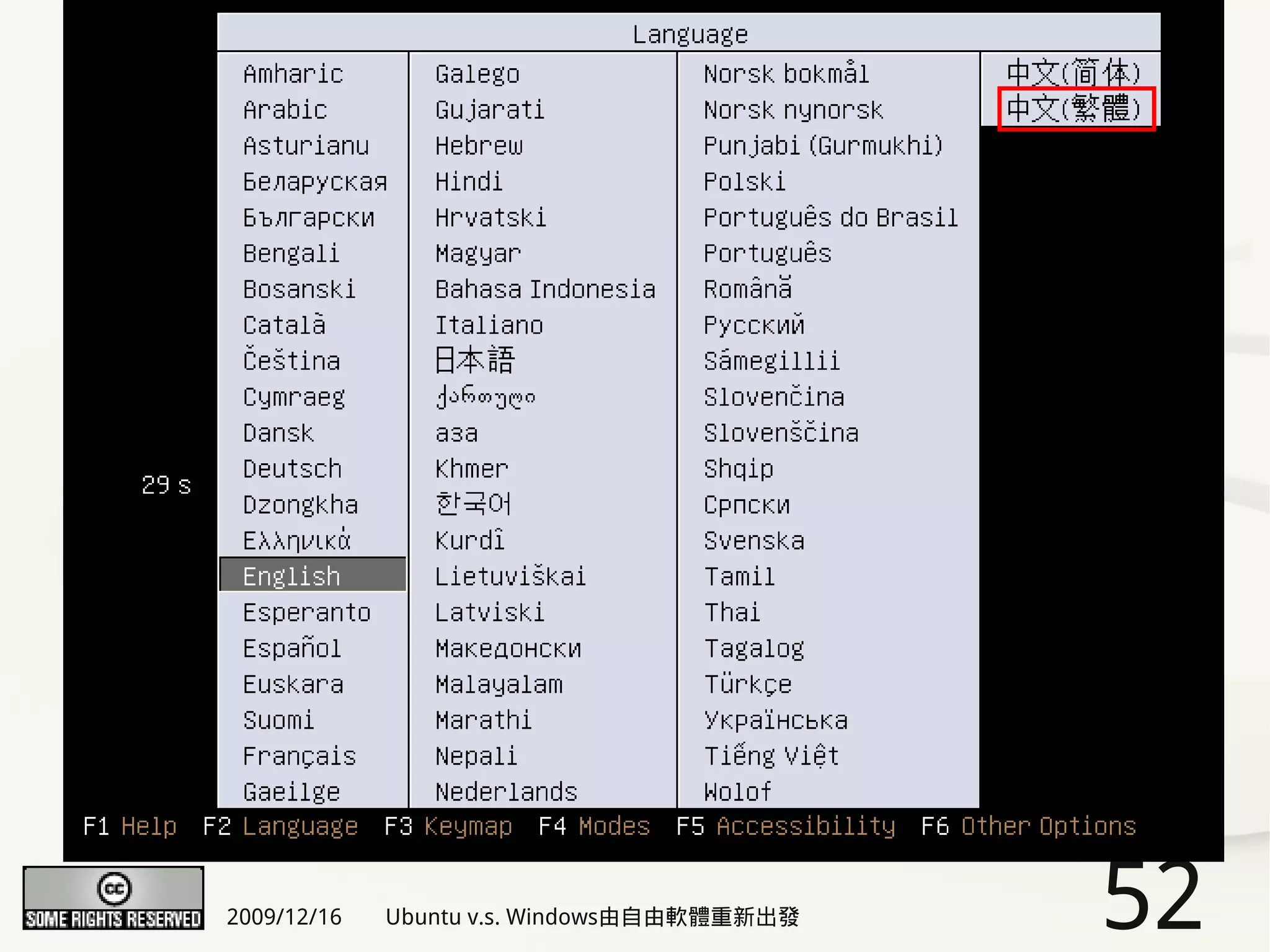Choose Português do Brasil
1270x952 pixels.
coord(830,218)
